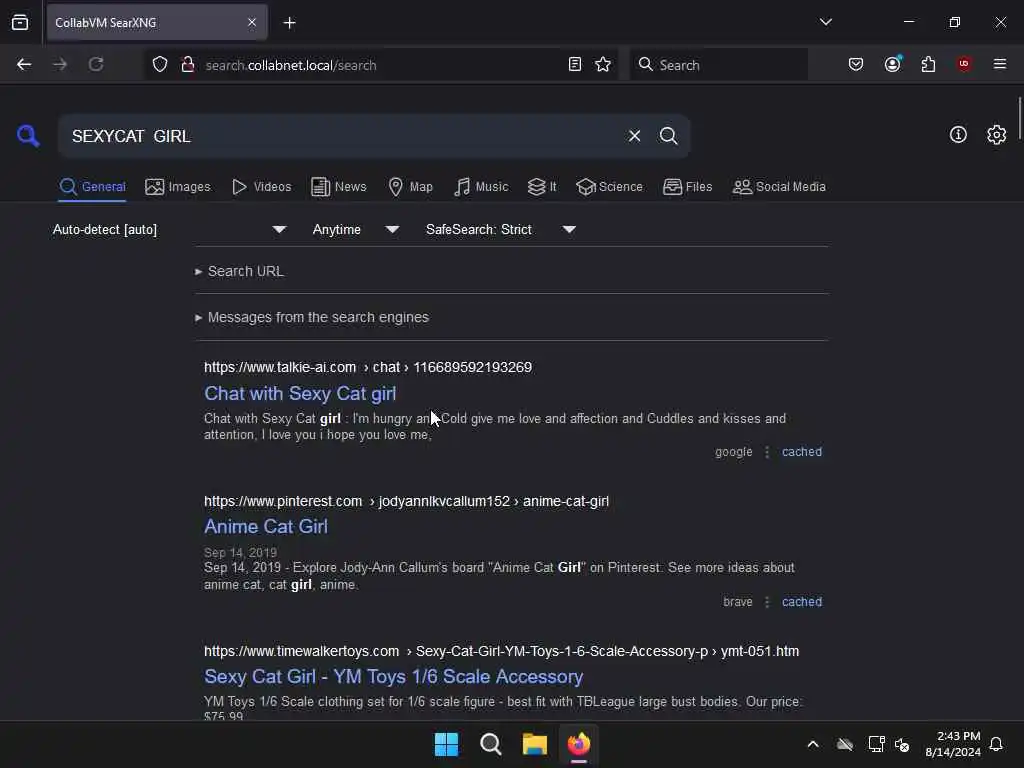Switch to Map category tab
The height and width of the screenshot is (768, 1024).
click(x=410, y=187)
